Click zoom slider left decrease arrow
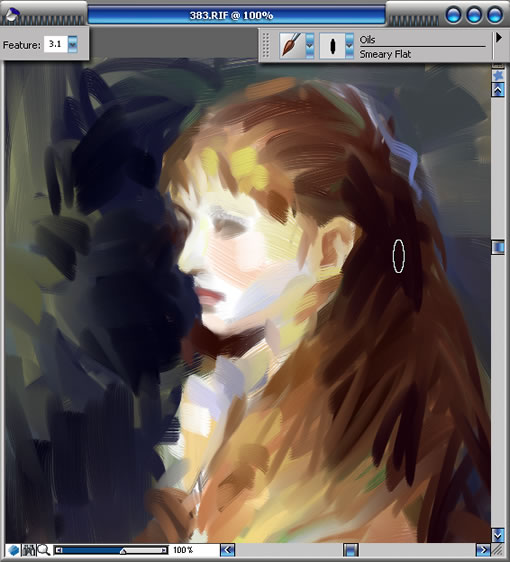This screenshot has height=562, width=510. (58, 550)
